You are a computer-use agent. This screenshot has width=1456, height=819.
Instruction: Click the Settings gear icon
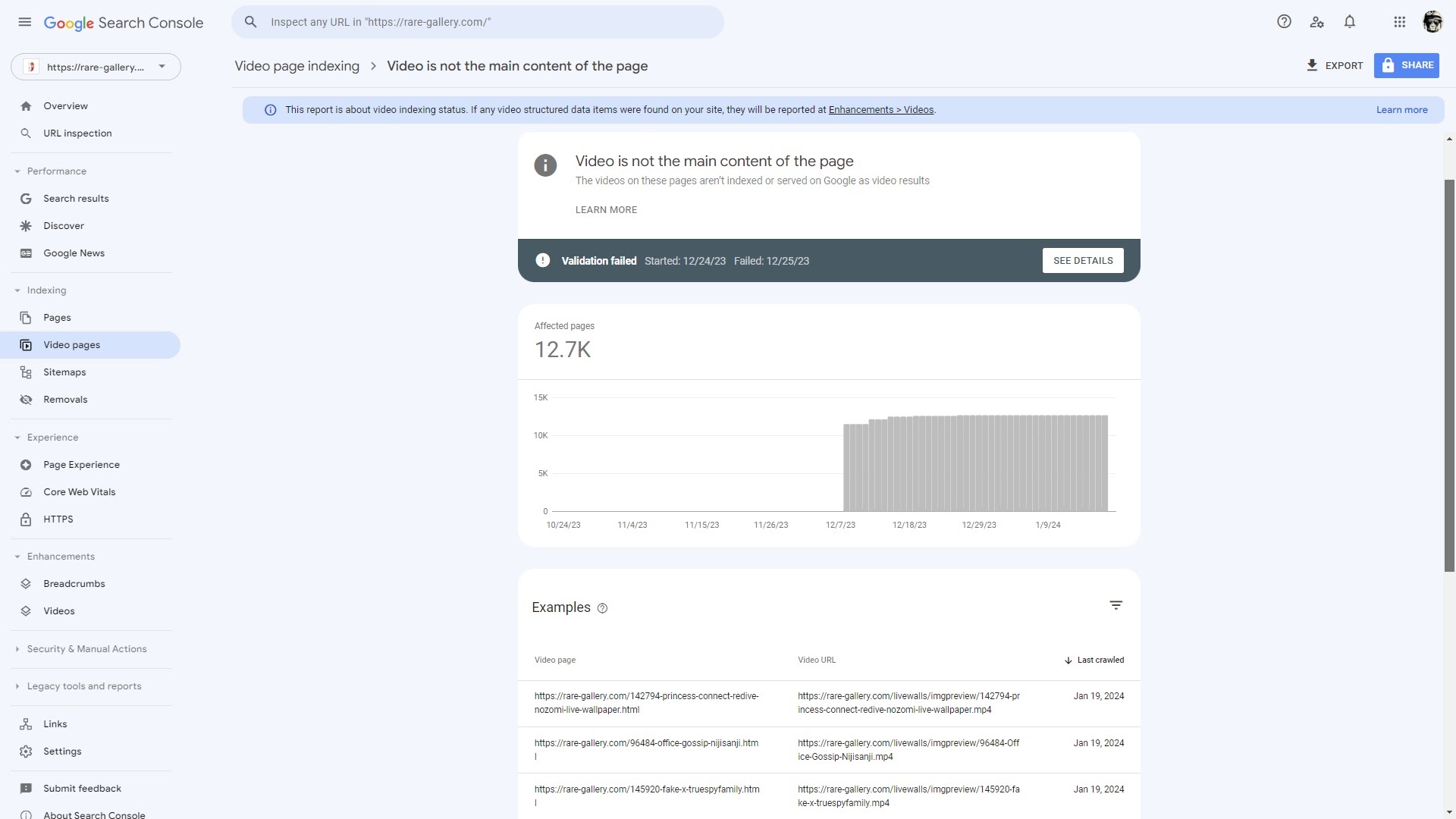[26, 752]
